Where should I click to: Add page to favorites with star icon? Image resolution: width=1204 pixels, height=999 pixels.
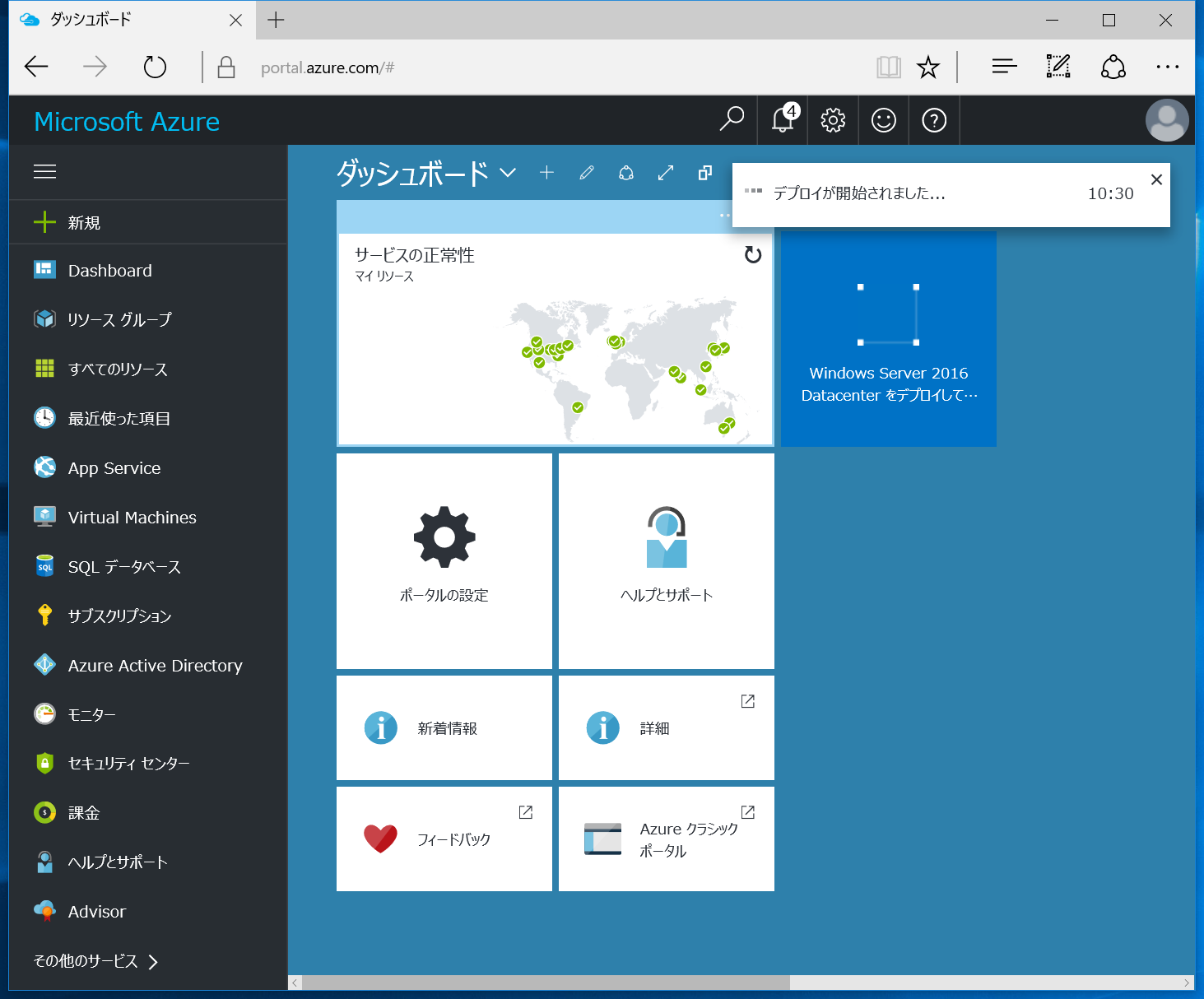928,67
